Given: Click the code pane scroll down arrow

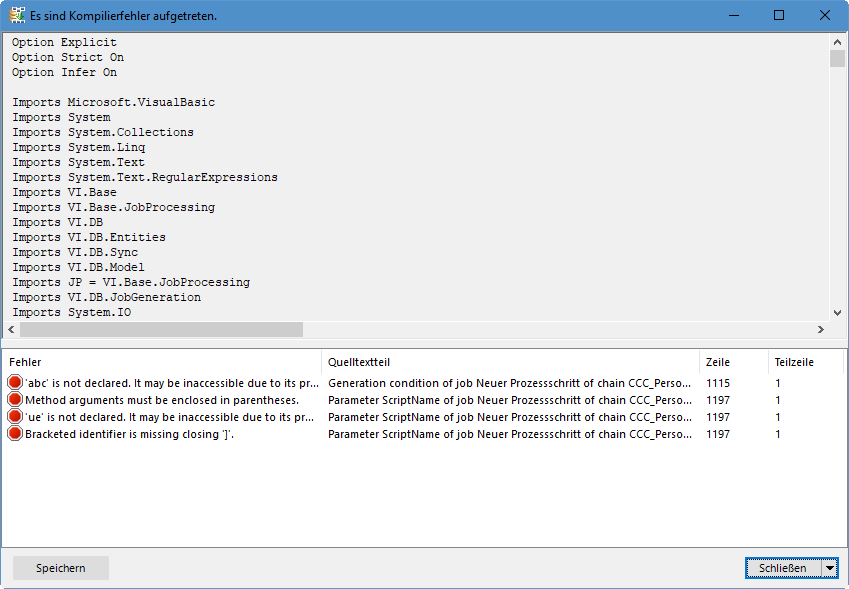Looking at the screenshot, I should click(x=837, y=312).
